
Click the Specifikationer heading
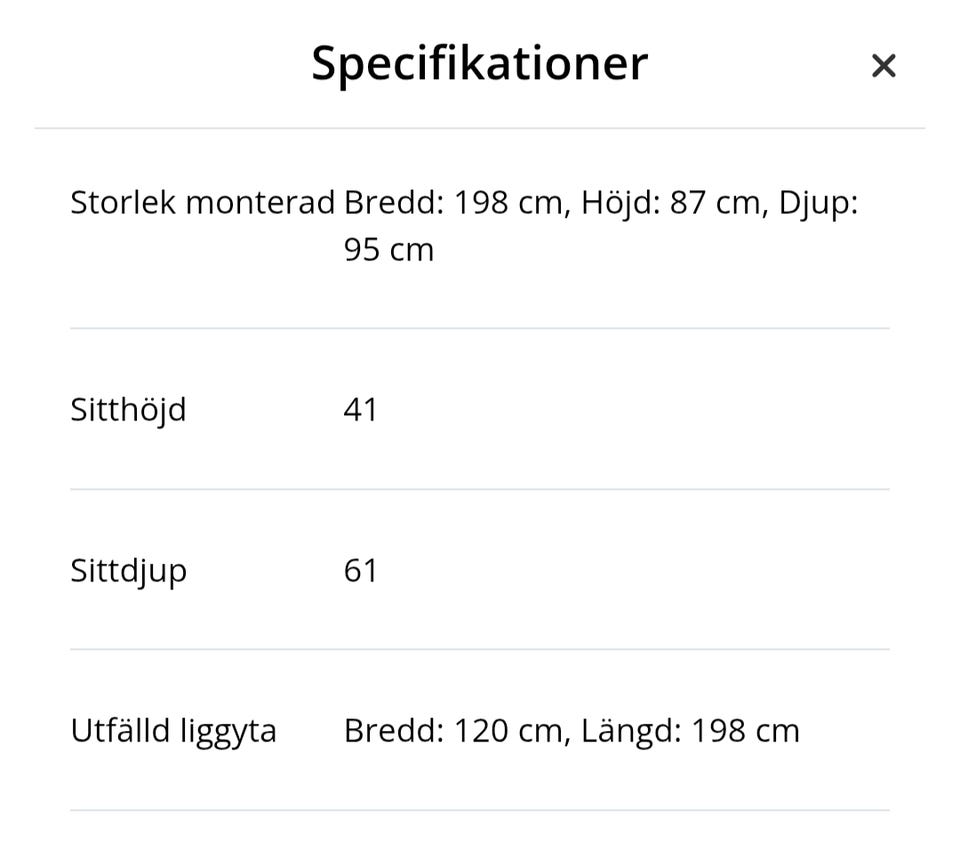click(x=479, y=63)
